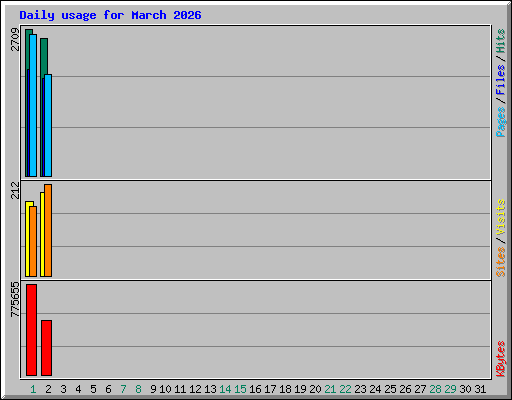
Task: Click day label 31 on the x-axis
Action: (480, 389)
